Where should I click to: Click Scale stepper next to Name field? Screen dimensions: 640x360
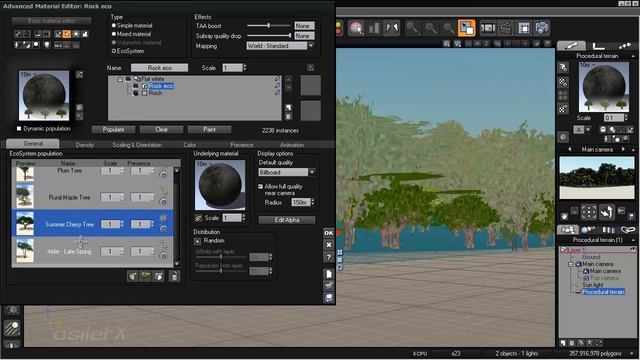tap(244, 68)
